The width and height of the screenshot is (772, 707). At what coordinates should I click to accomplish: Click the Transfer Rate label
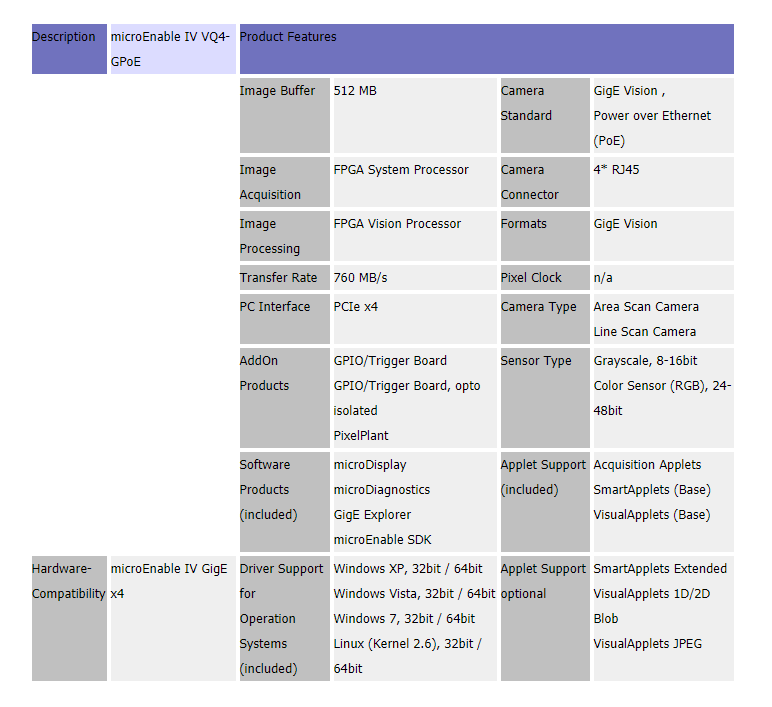(x=285, y=278)
